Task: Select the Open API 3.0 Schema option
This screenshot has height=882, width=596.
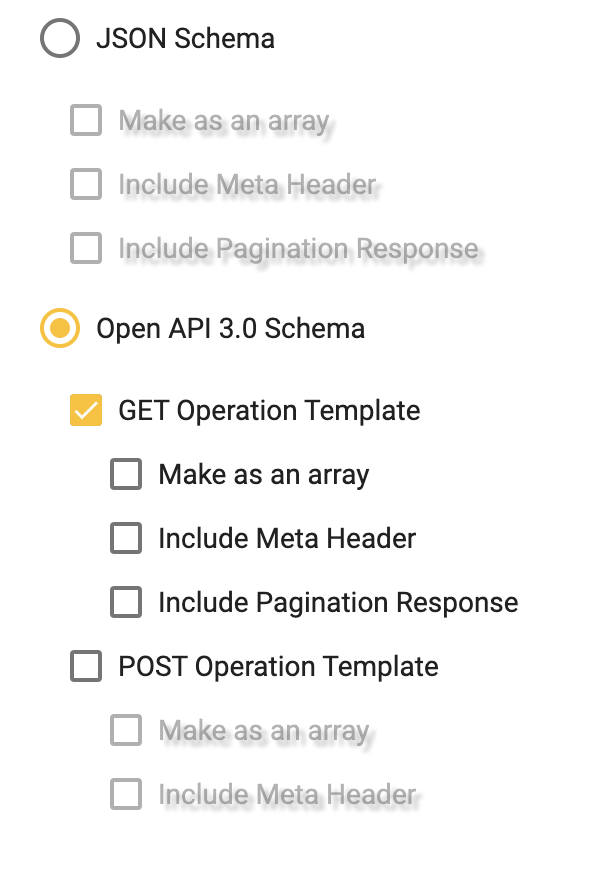Action: pyautogui.click(x=59, y=328)
